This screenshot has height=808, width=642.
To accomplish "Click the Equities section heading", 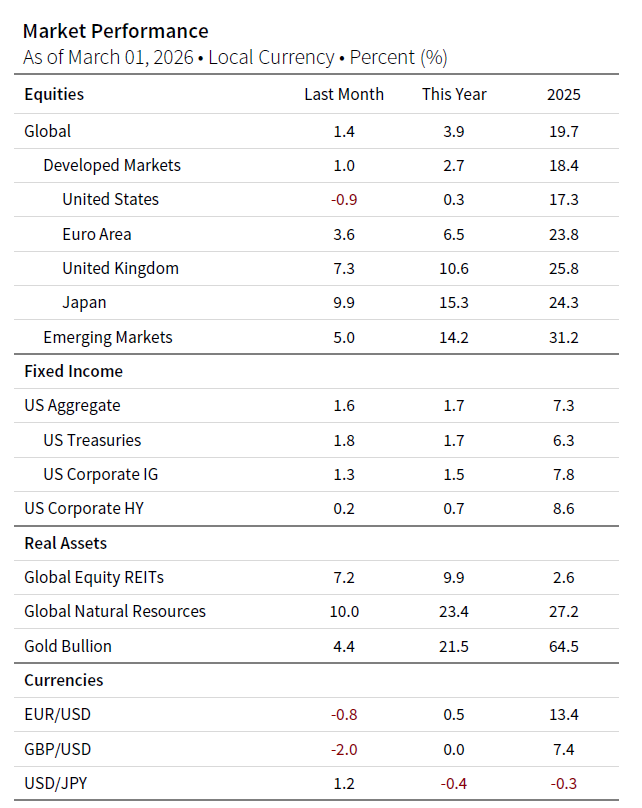I will coord(54,95).
